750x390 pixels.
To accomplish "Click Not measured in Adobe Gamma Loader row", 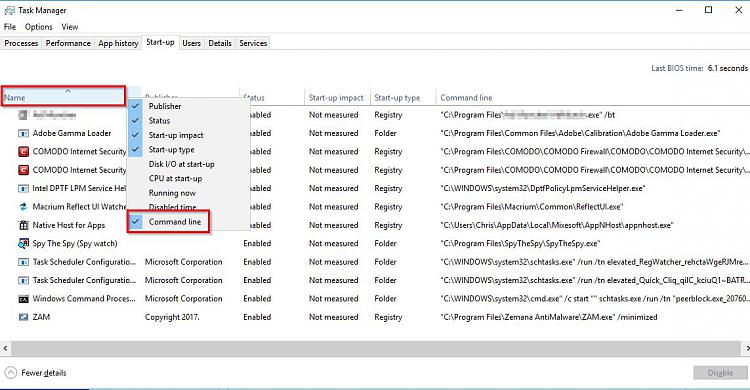I will [x=333, y=134].
